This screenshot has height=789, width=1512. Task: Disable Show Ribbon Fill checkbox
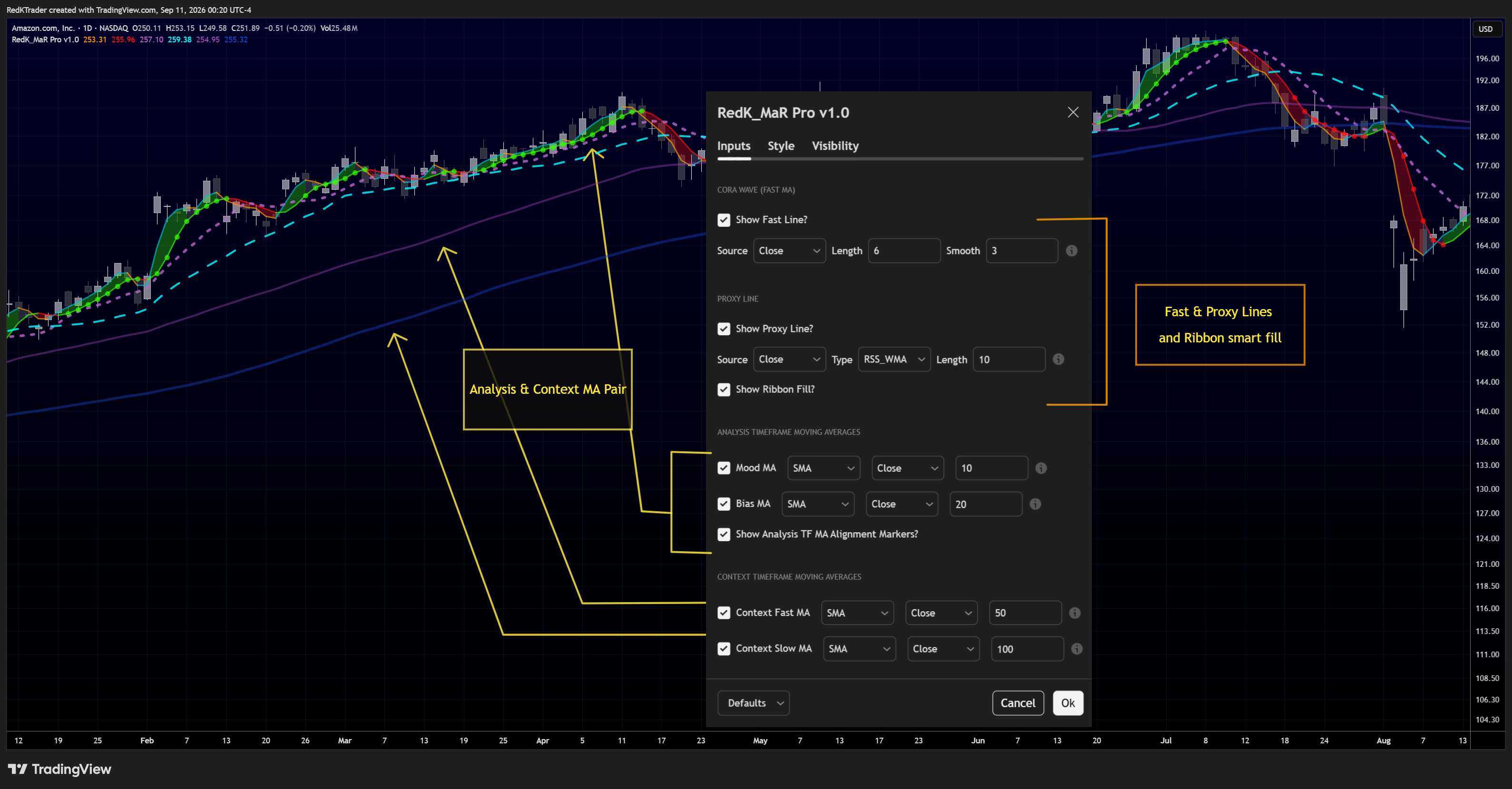pyautogui.click(x=724, y=389)
